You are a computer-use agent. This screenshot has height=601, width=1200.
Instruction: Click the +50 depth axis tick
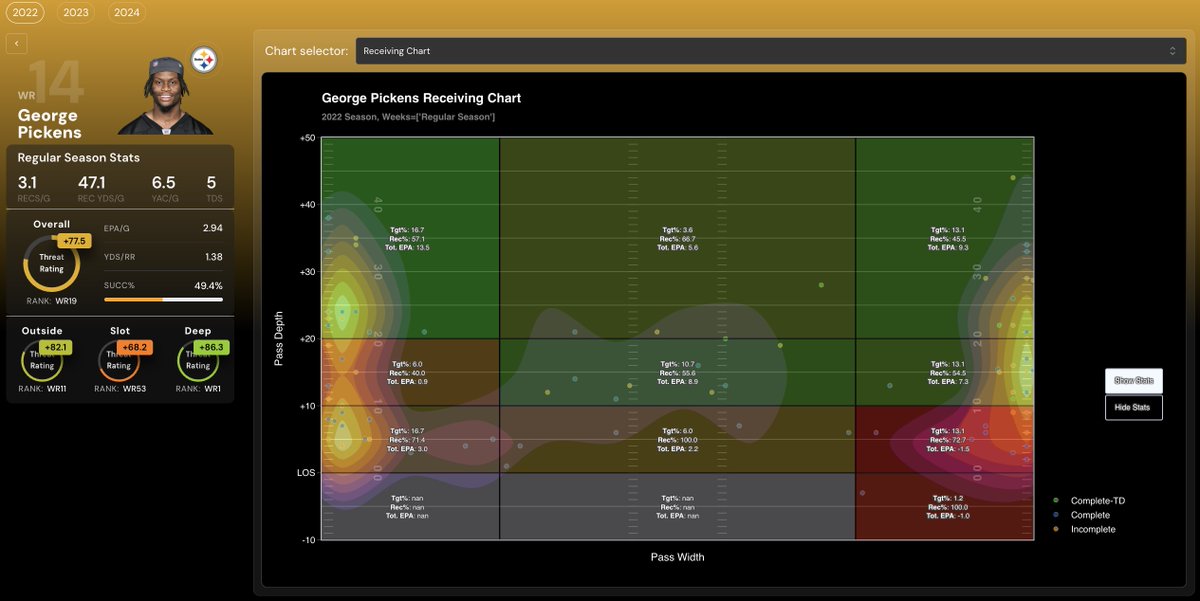307,137
